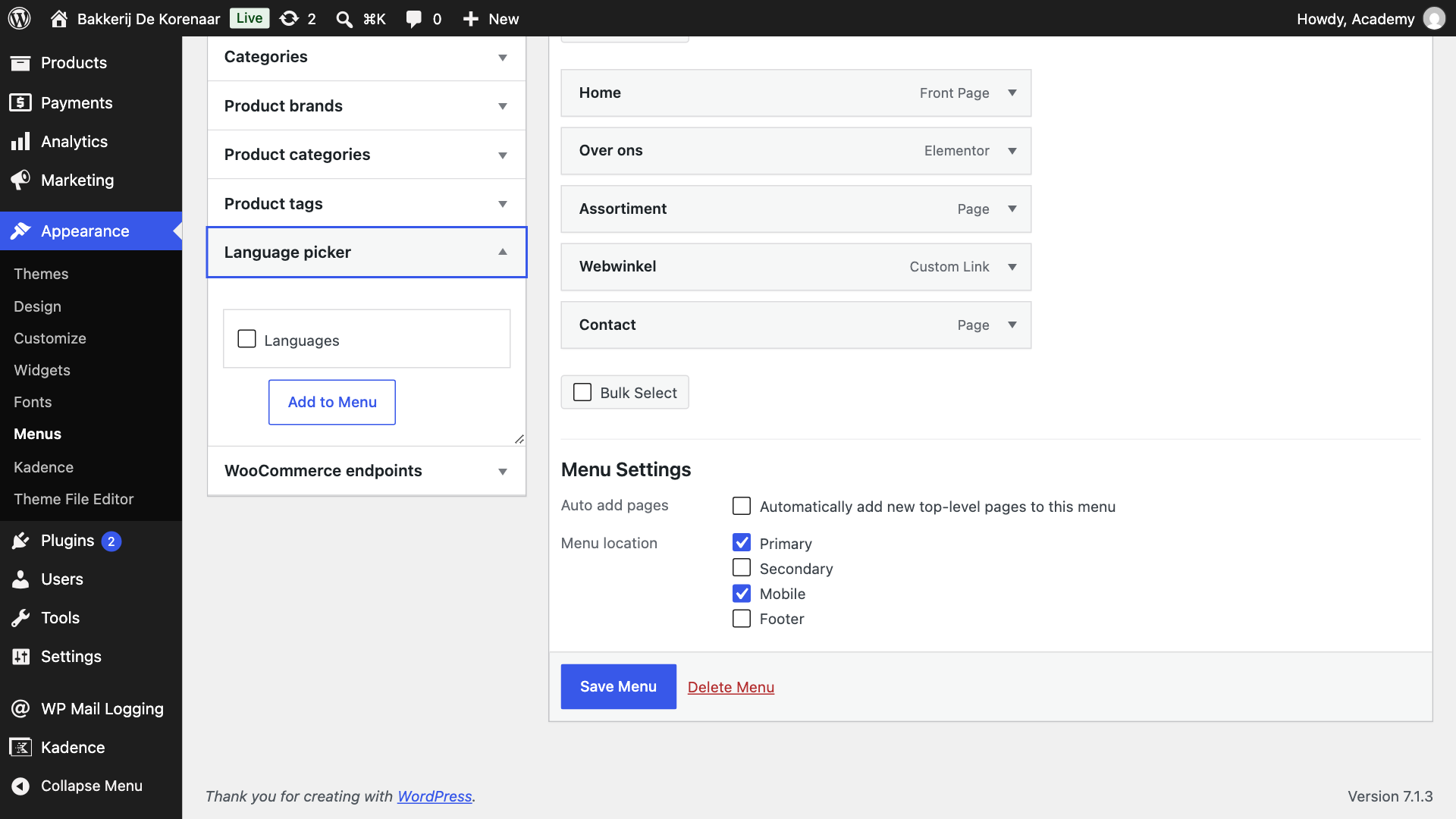Open Customize in Appearance submenu
Viewport: 1456px width, 819px height.
(x=50, y=338)
